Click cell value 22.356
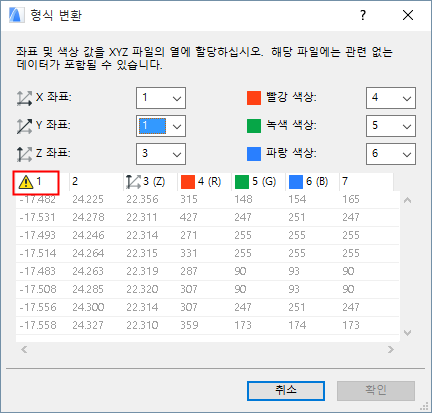432x413 pixels. coord(142,199)
